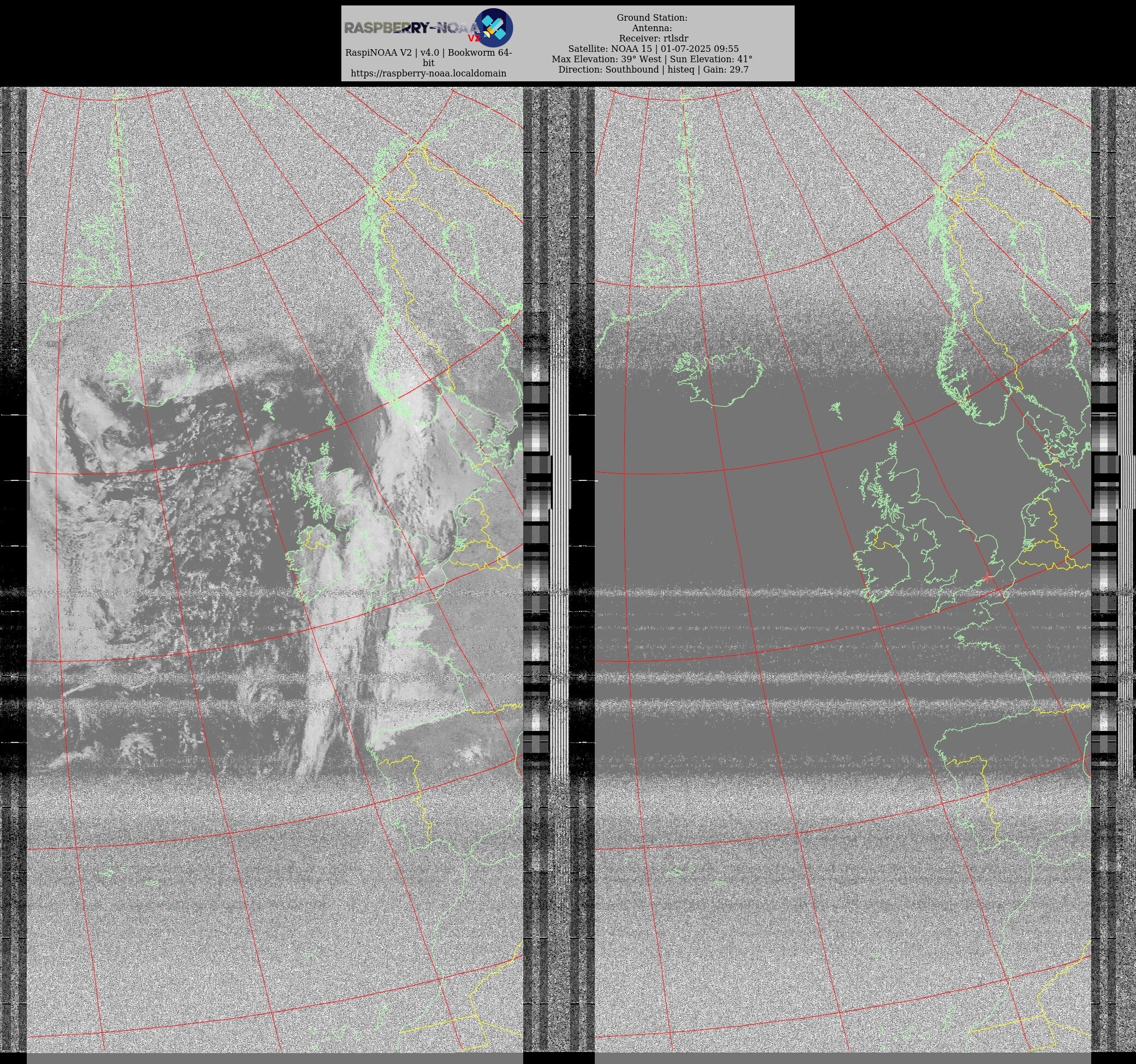Click the 'Max Elevation: 39° West | Sun Elevation: 41°' line

pos(652,59)
